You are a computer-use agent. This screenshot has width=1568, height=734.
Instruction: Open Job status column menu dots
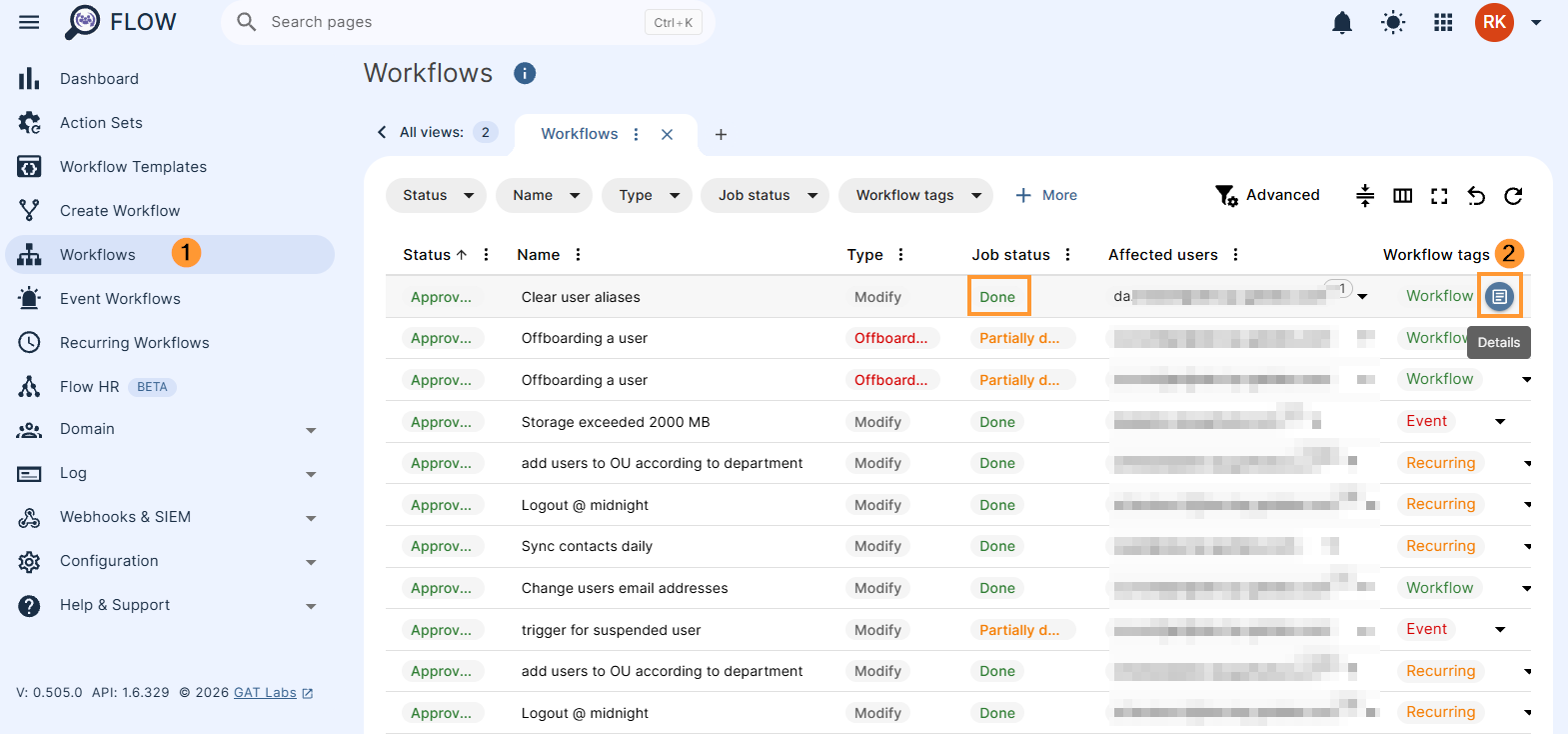coord(1068,255)
